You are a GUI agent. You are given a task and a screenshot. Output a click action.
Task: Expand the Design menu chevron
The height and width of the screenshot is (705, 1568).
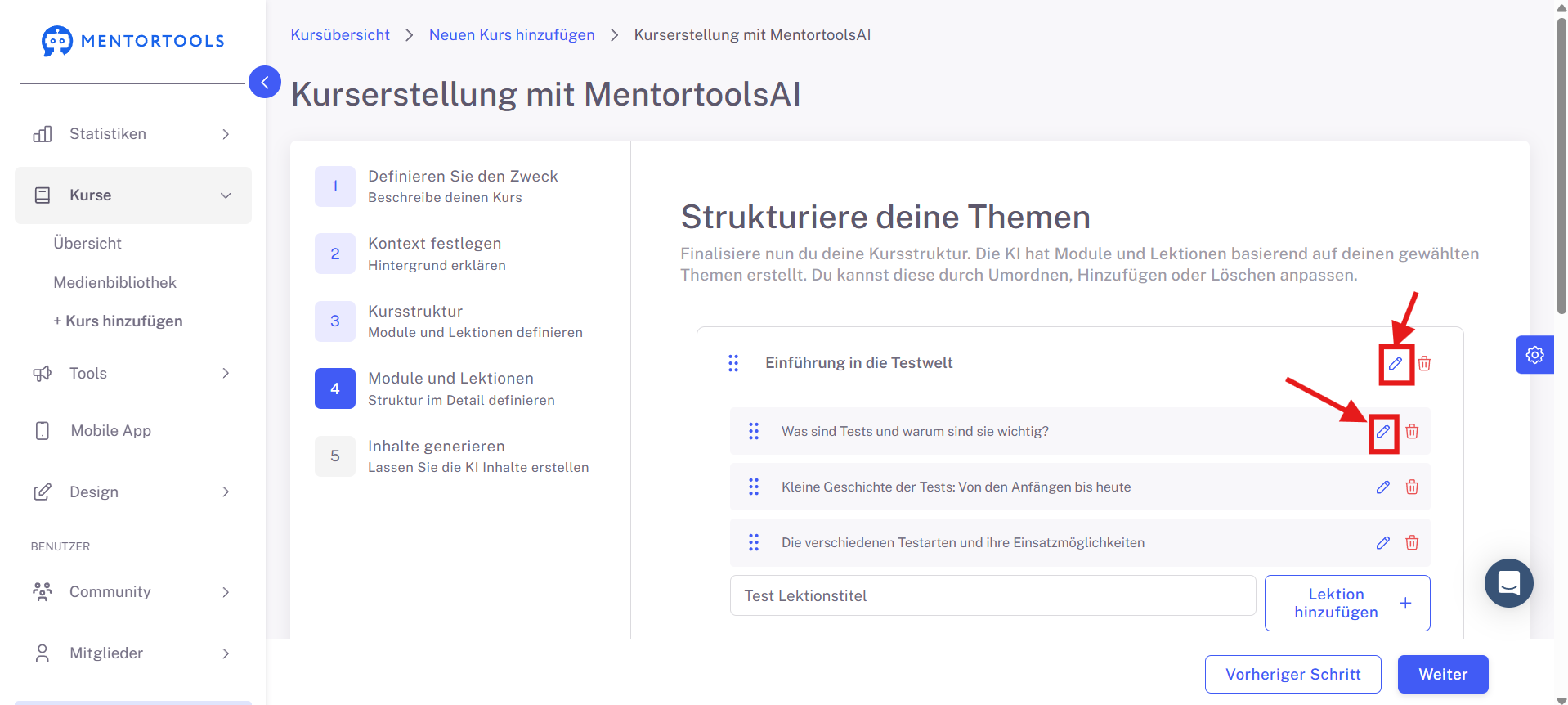pyautogui.click(x=226, y=492)
